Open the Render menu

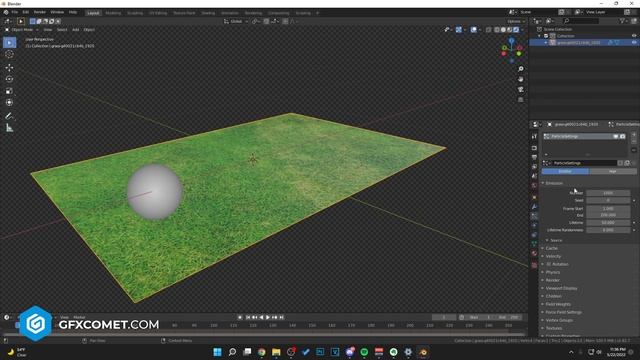(x=40, y=12)
